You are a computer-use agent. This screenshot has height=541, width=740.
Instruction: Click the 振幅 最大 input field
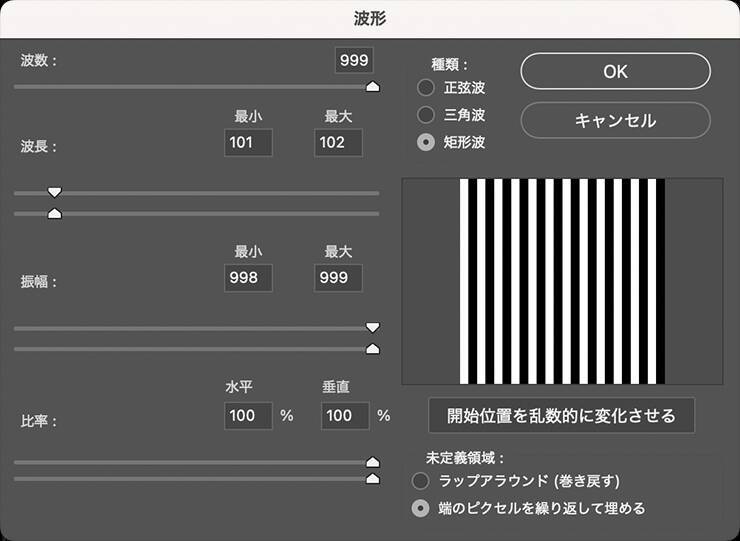[x=338, y=280]
